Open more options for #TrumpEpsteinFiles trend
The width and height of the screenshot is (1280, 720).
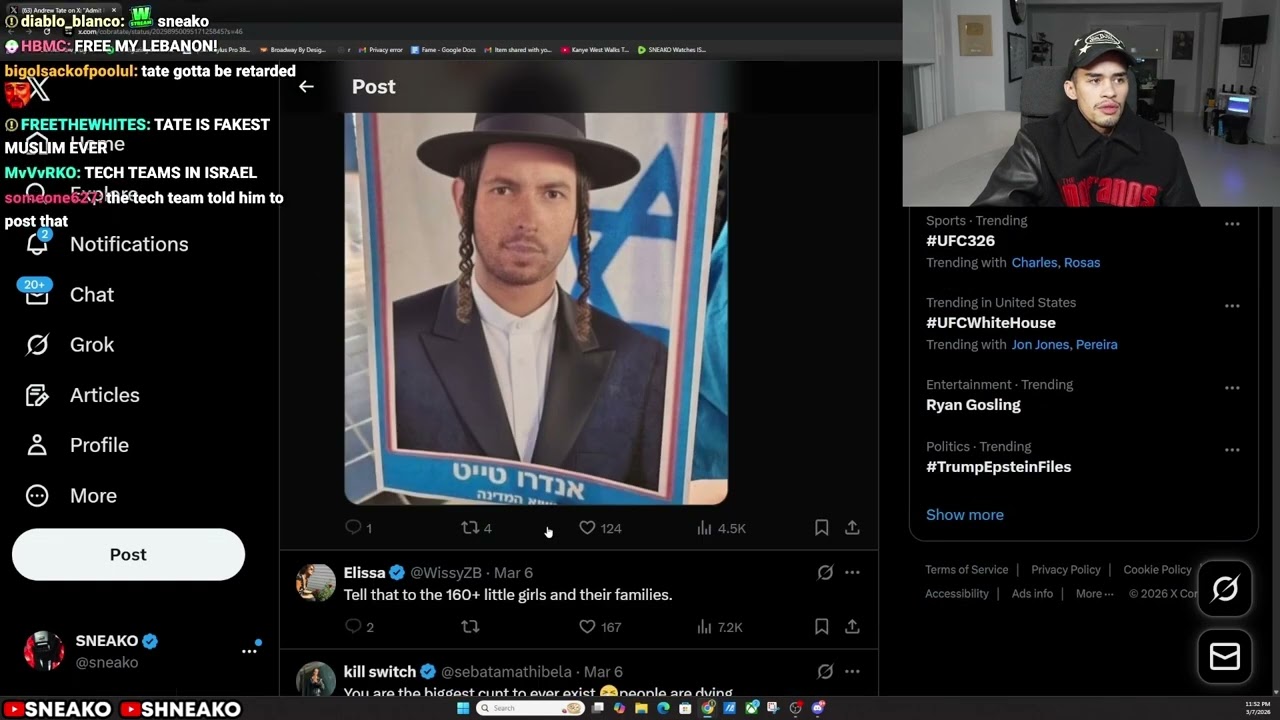pyautogui.click(x=1232, y=450)
